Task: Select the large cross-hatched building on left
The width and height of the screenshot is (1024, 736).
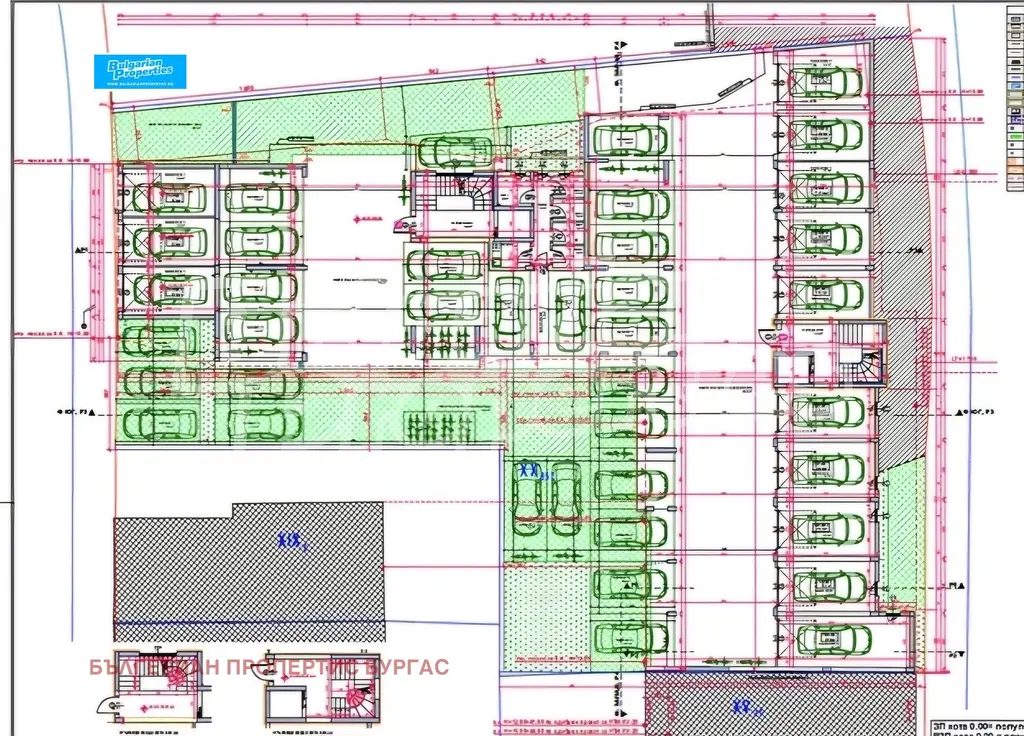Action: [x=248, y=572]
